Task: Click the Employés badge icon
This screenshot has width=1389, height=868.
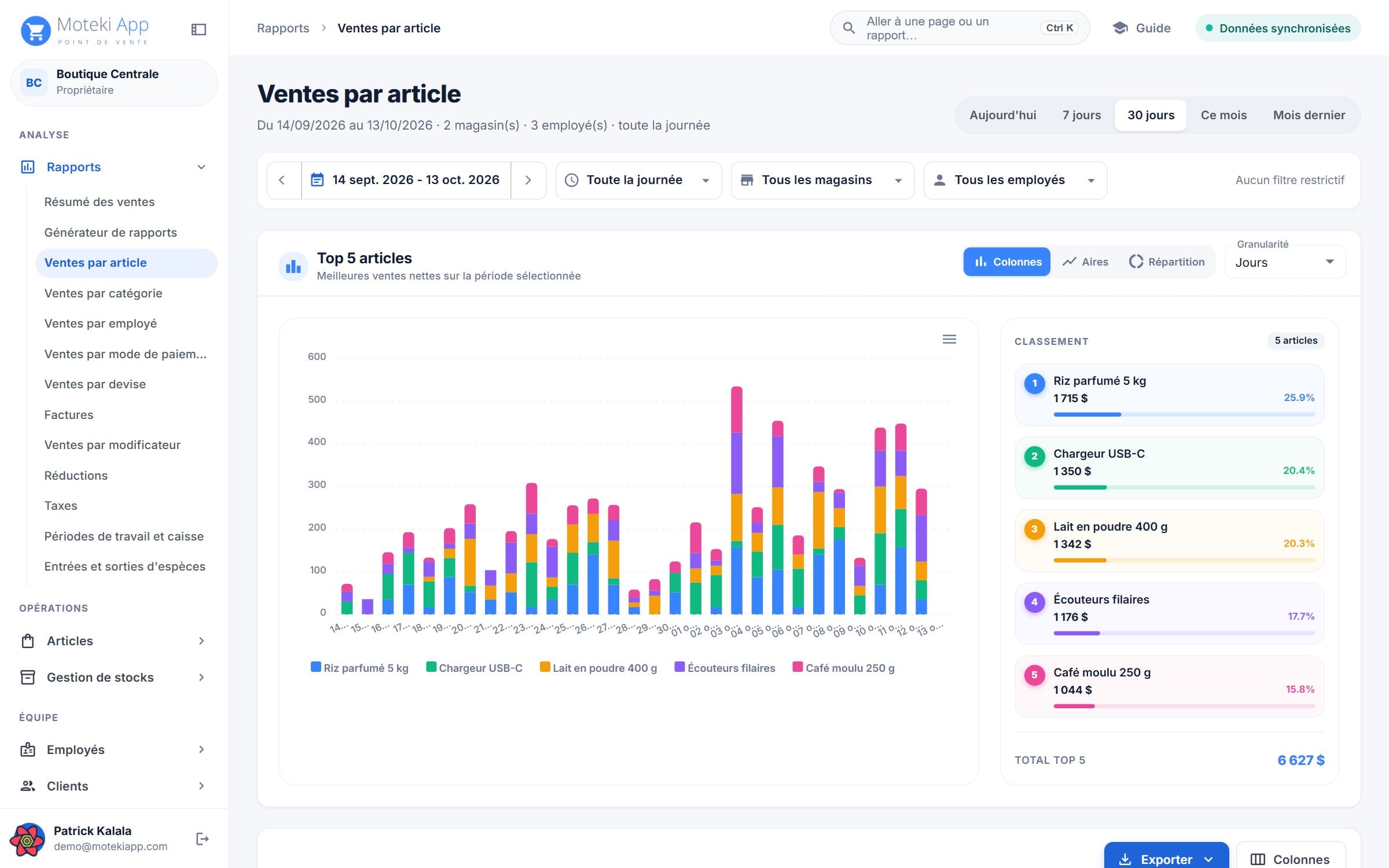Action: click(x=28, y=749)
